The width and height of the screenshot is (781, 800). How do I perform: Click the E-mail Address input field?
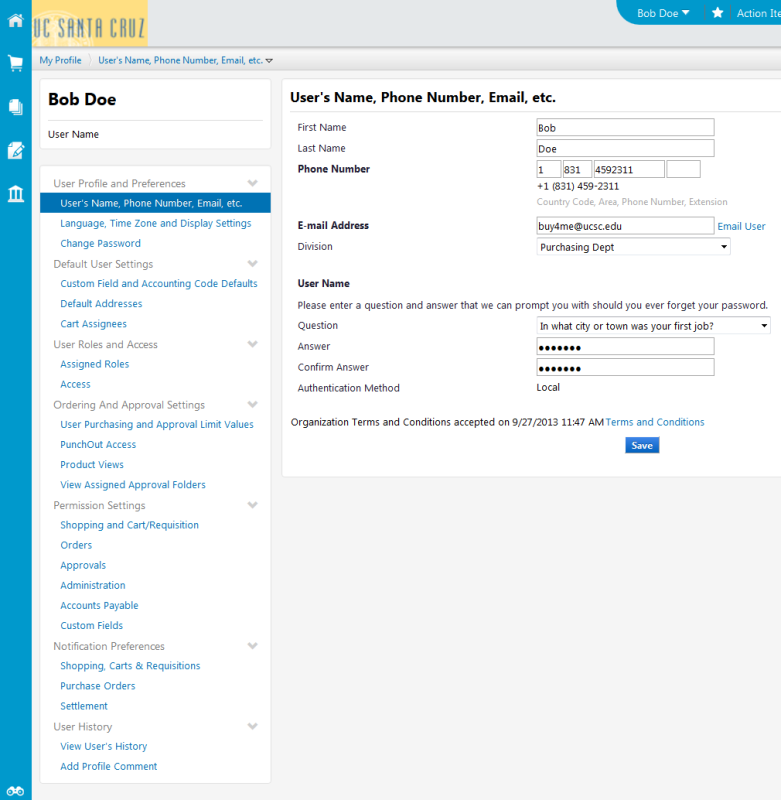[x=625, y=226]
